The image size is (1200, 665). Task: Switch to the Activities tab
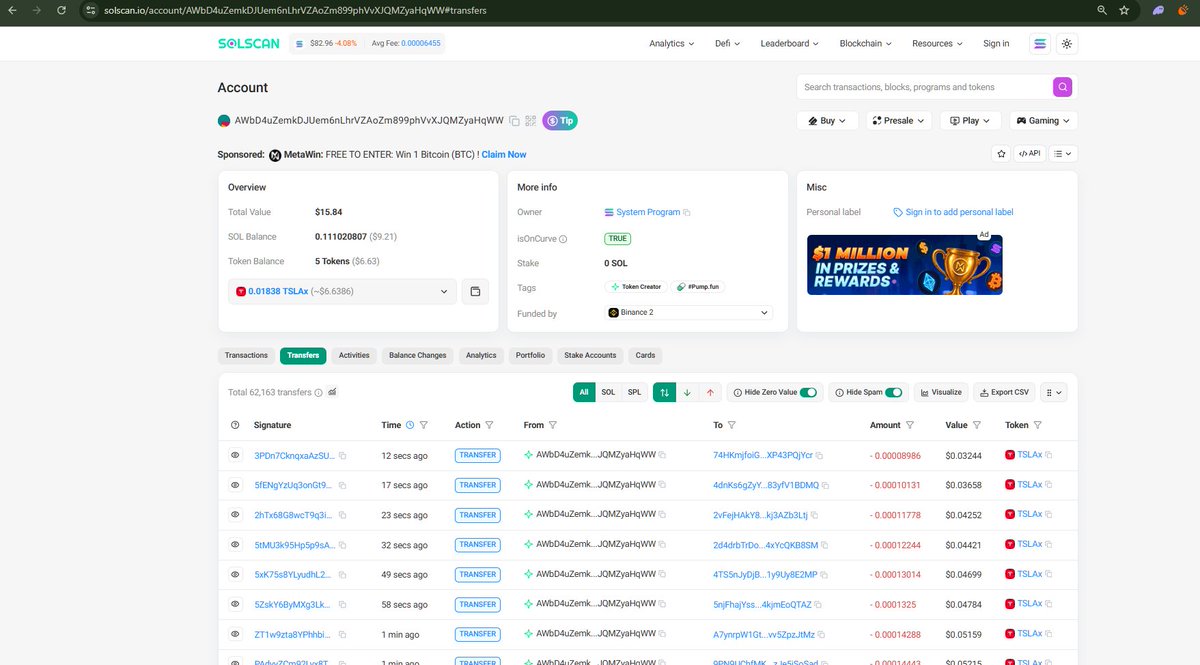pyautogui.click(x=354, y=355)
